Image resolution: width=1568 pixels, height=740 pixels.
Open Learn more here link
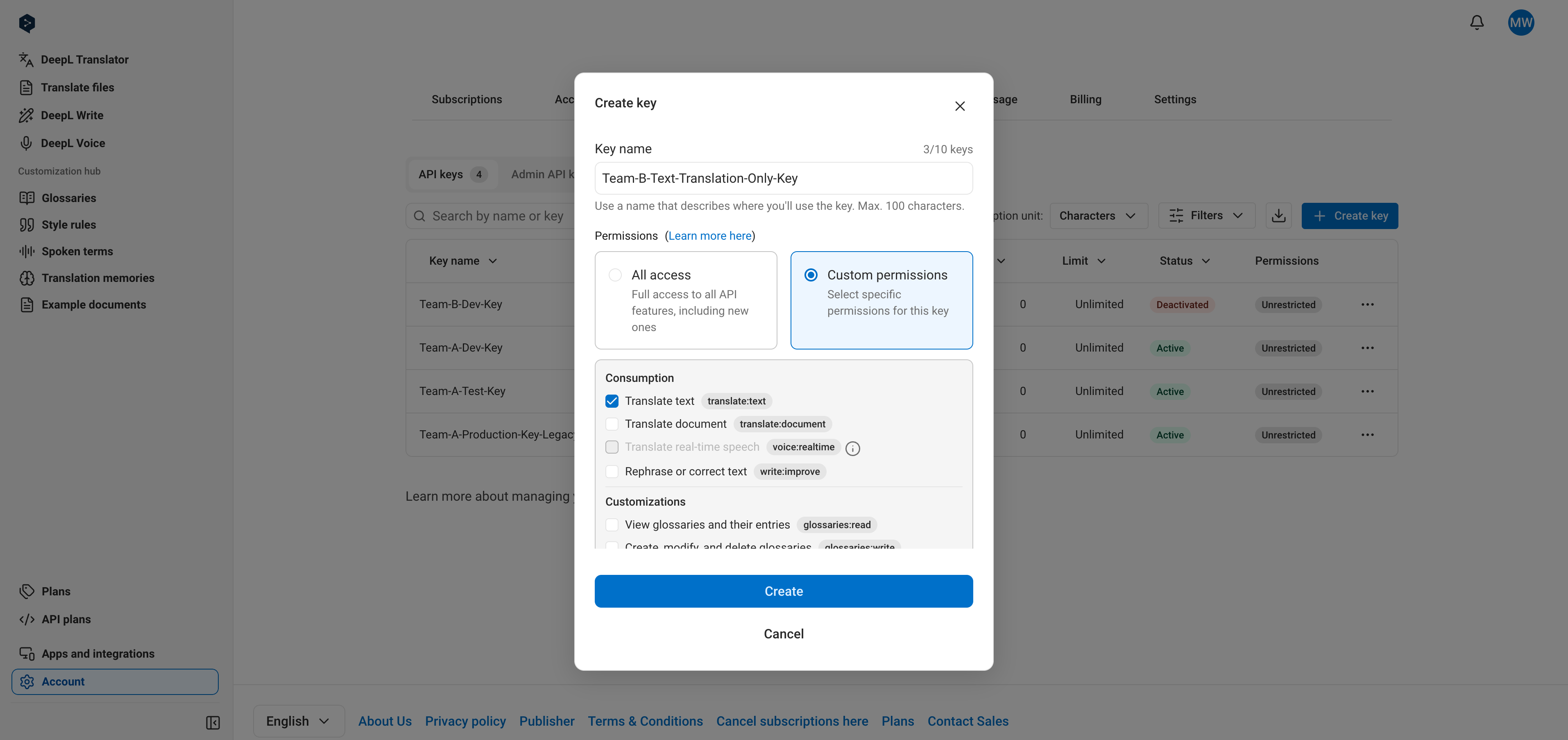710,236
